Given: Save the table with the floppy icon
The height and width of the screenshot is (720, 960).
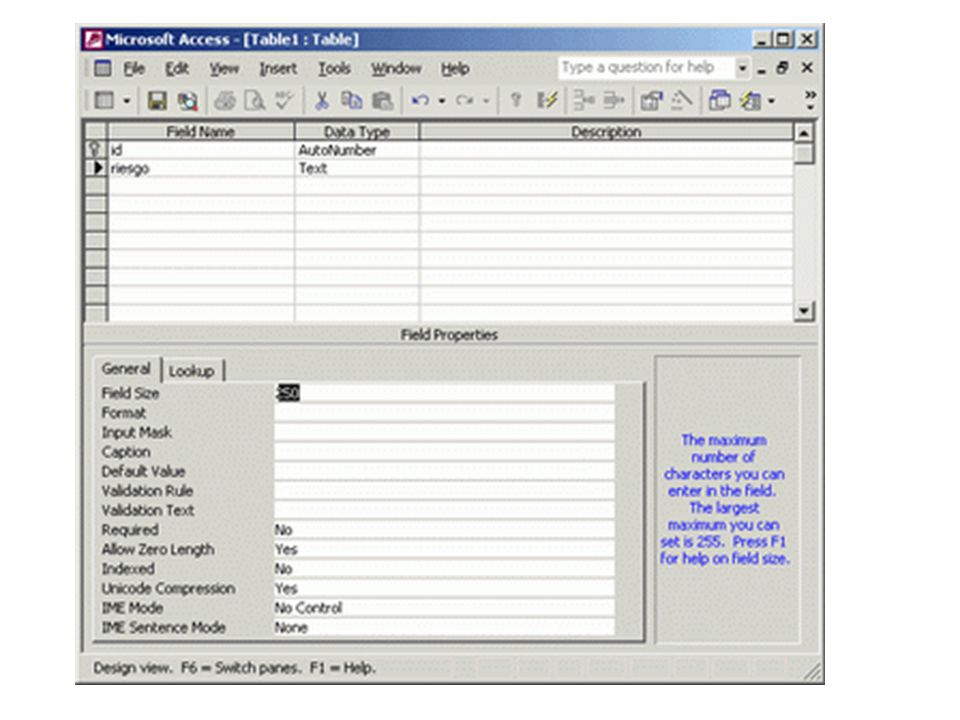Looking at the screenshot, I should (x=157, y=100).
